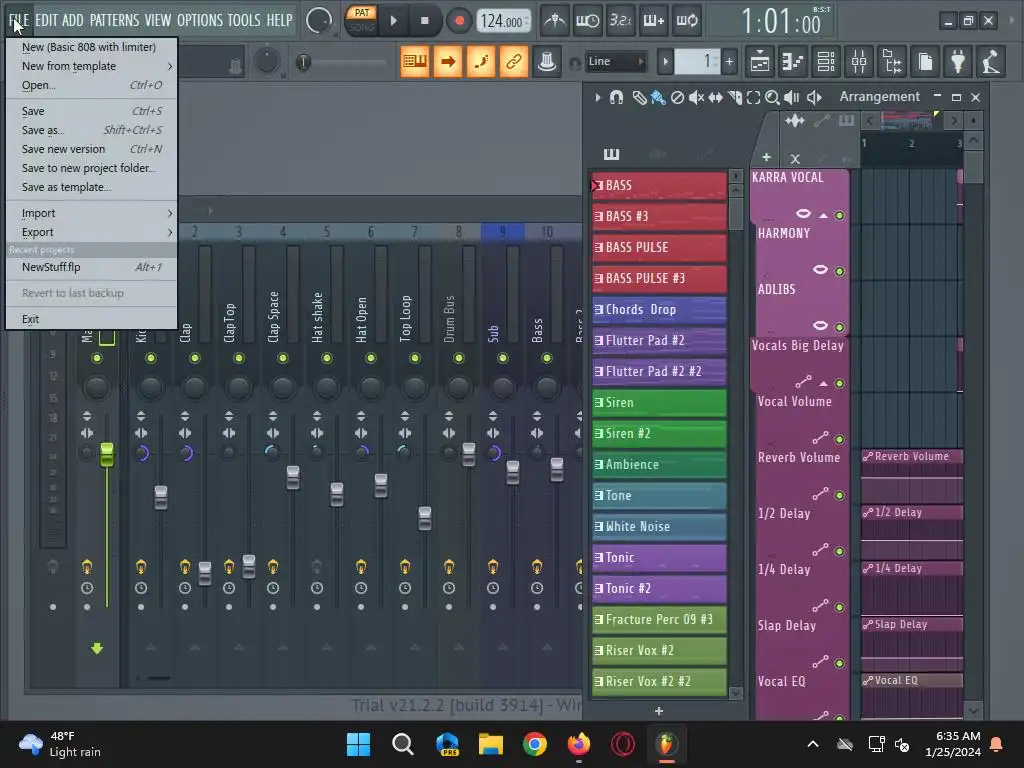The image size is (1024, 768).
Task: Open Chrome from the Windows taskbar
Action: (x=534, y=744)
